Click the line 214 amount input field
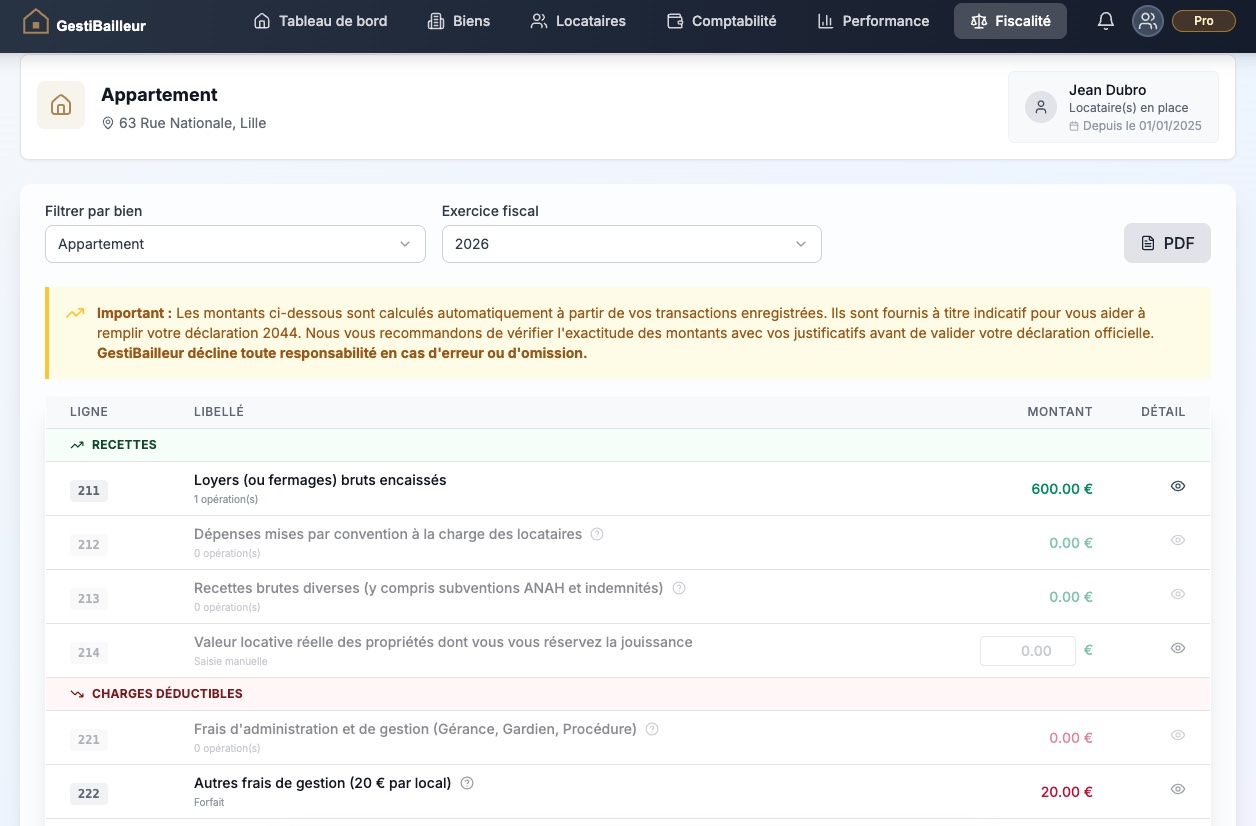The image size is (1256, 826). coord(1028,651)
